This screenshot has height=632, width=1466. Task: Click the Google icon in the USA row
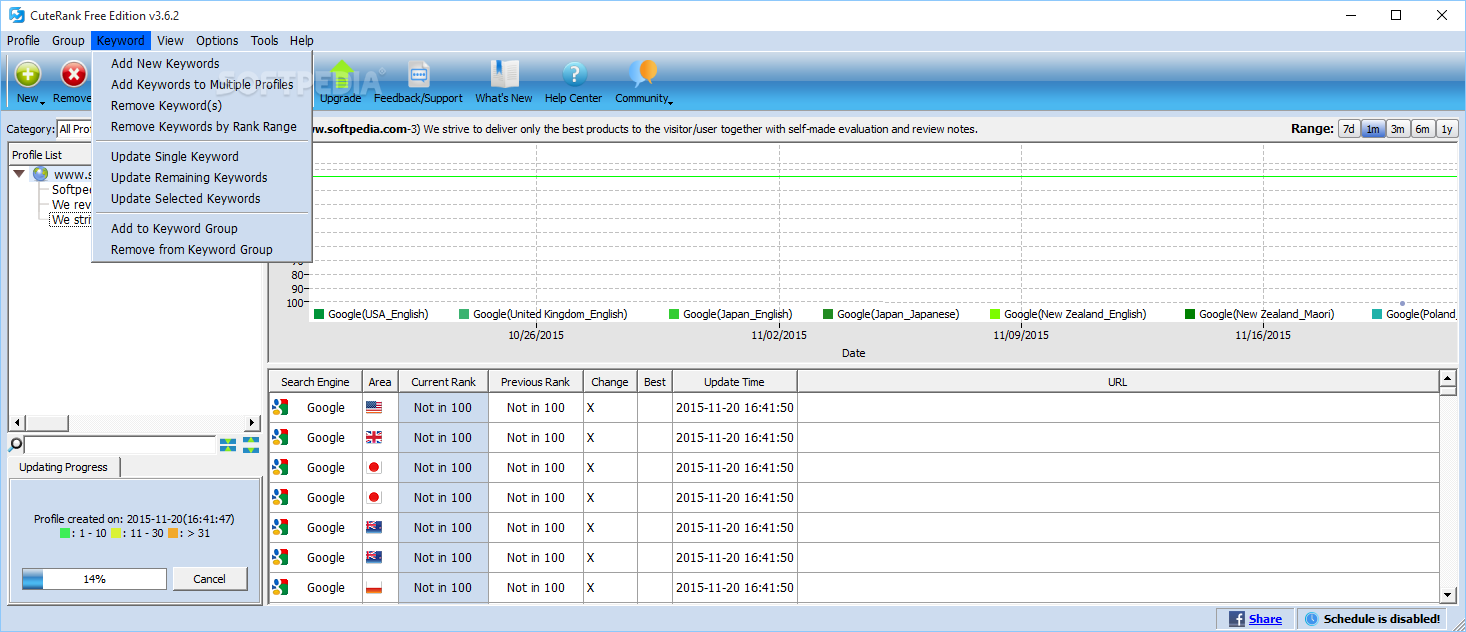point(280,408)
